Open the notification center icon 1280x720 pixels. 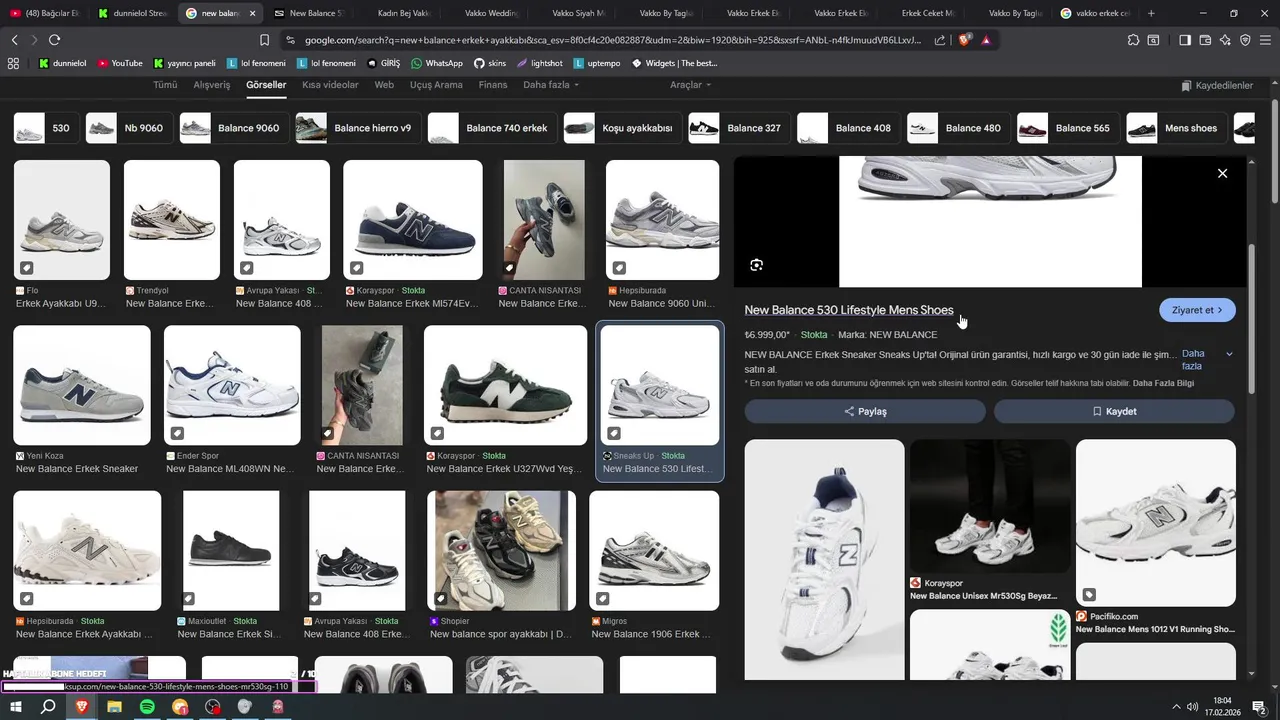1260,707
